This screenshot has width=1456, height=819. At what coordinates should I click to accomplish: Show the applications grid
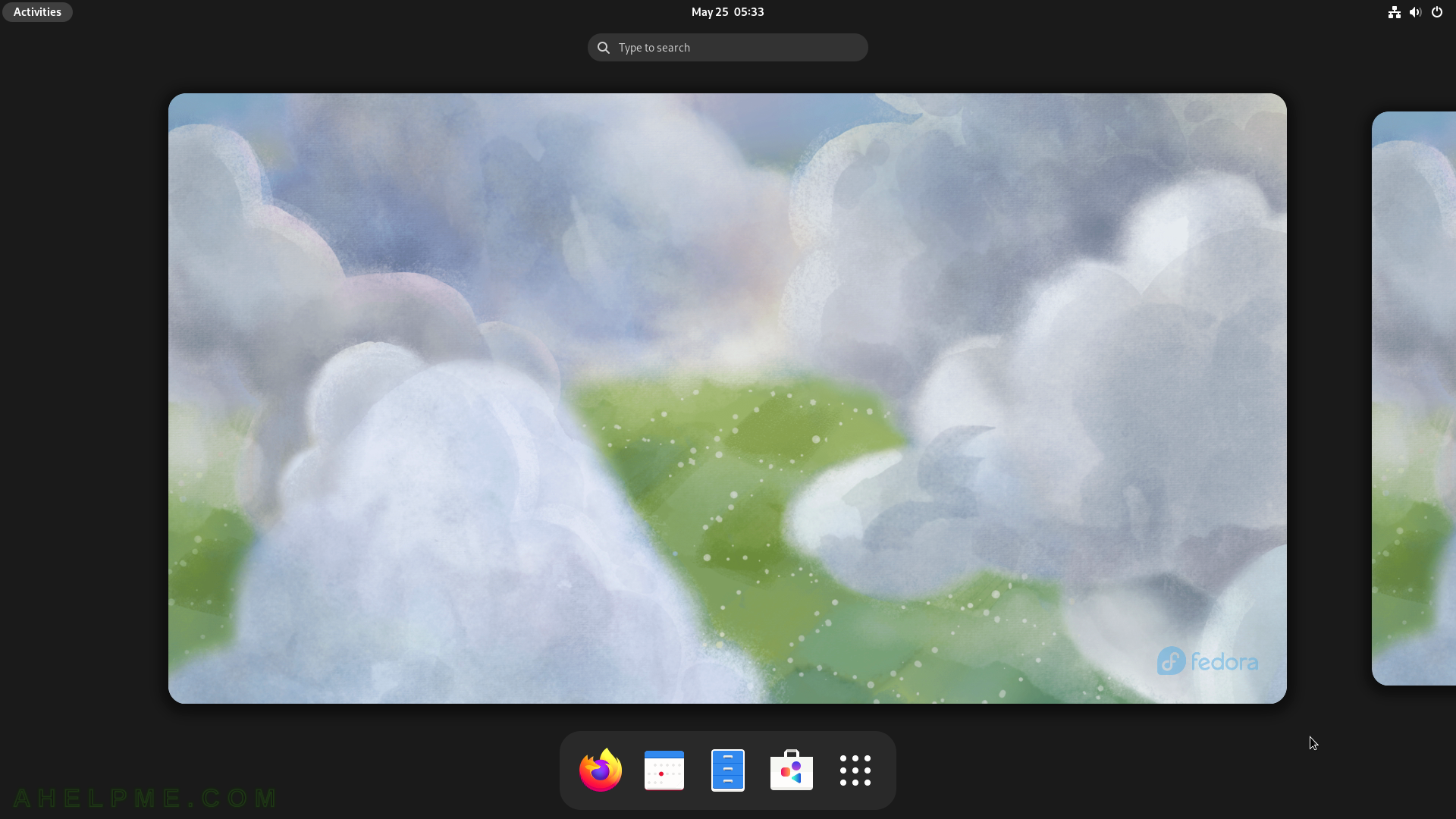tap(855, 770)
